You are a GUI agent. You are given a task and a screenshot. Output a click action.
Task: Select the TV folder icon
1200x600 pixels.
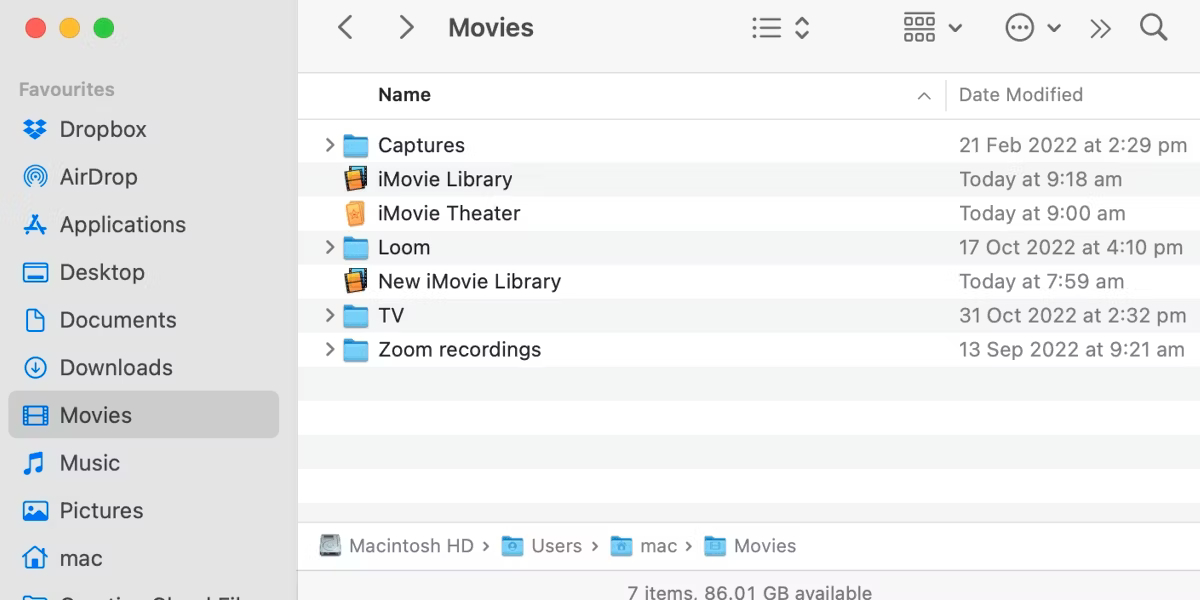click(356, 316)
